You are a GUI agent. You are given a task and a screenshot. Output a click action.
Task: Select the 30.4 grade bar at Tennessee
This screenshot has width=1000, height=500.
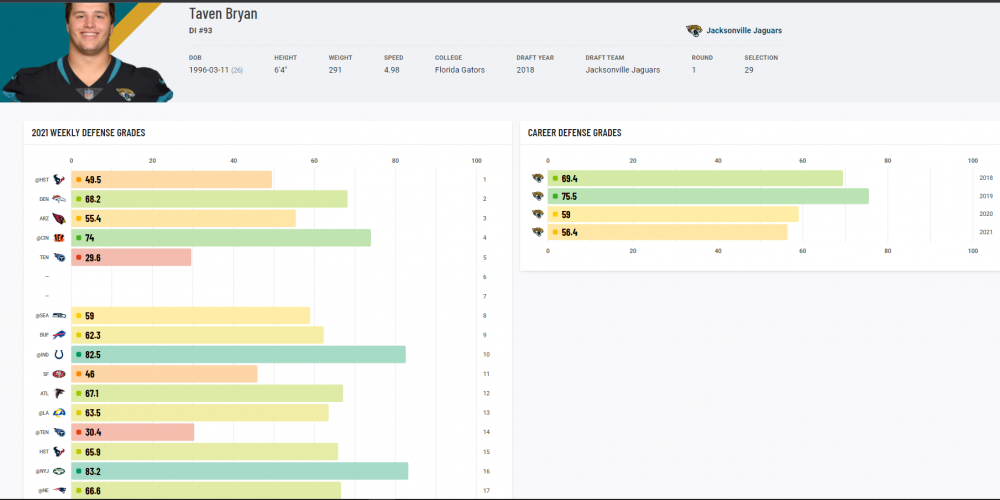pyautogui.click(x=133, y=432)
